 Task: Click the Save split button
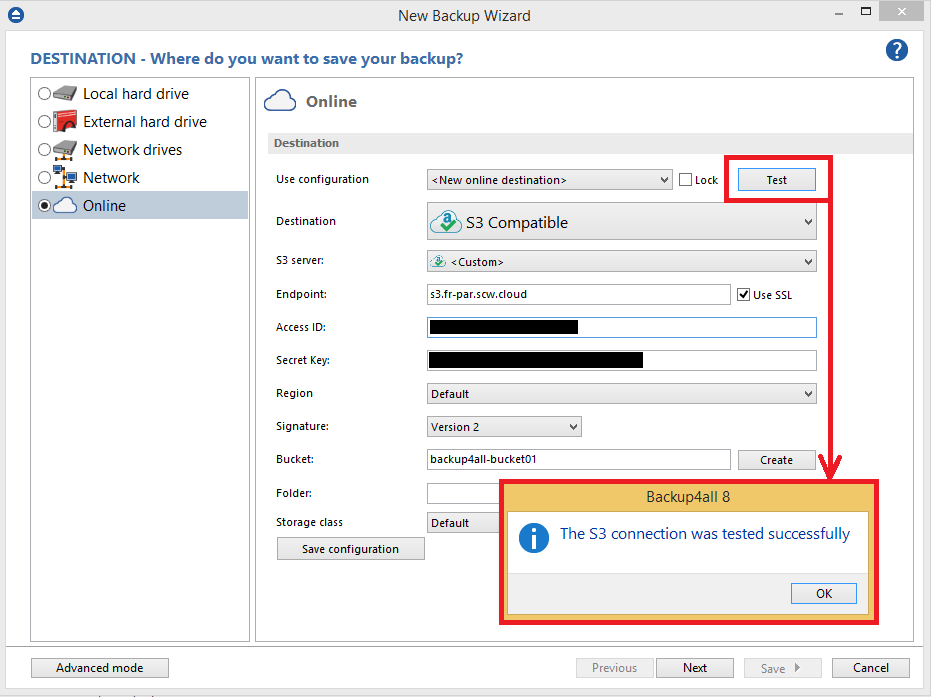[x=783, y=667]
